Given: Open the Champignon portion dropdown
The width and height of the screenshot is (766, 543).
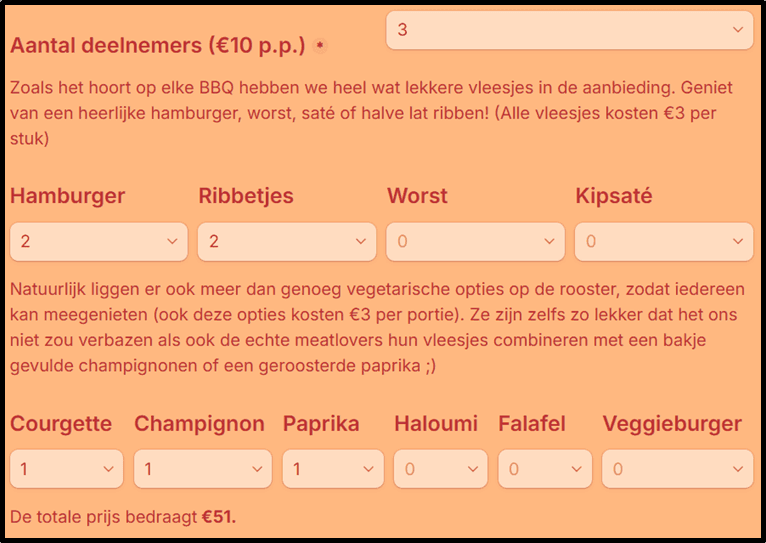Looking at the screenshot, I should [203, 469].
